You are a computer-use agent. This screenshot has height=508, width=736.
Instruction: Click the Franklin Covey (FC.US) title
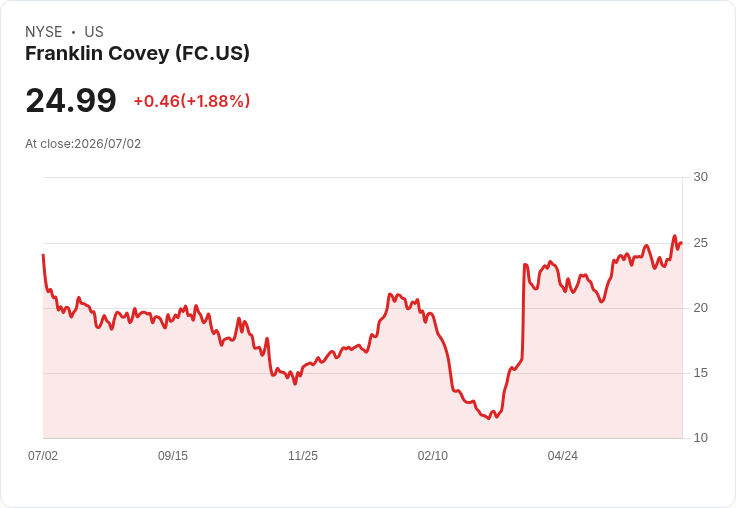(x=137, y=54)
